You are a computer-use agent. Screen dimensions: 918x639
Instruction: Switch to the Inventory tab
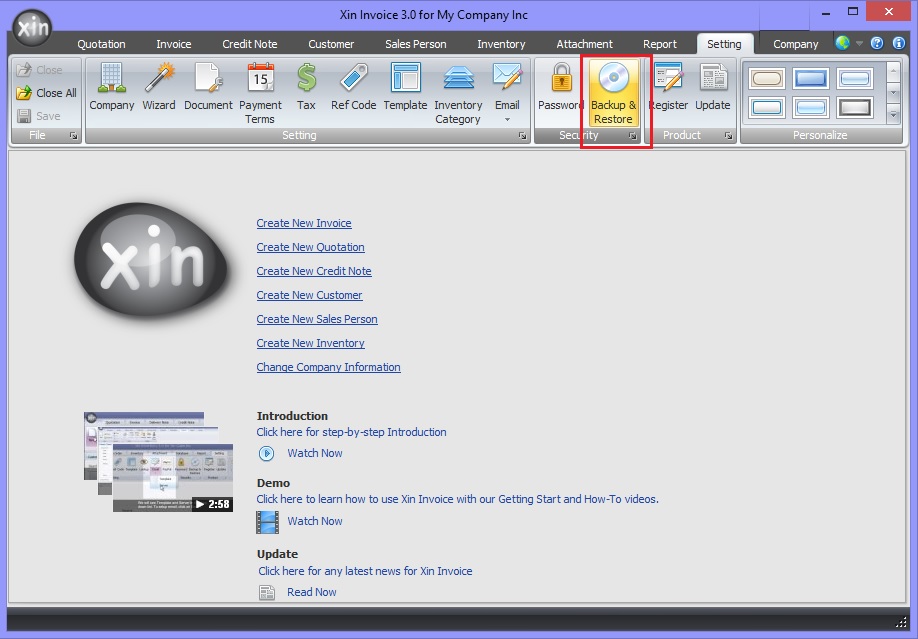point(501,44)
